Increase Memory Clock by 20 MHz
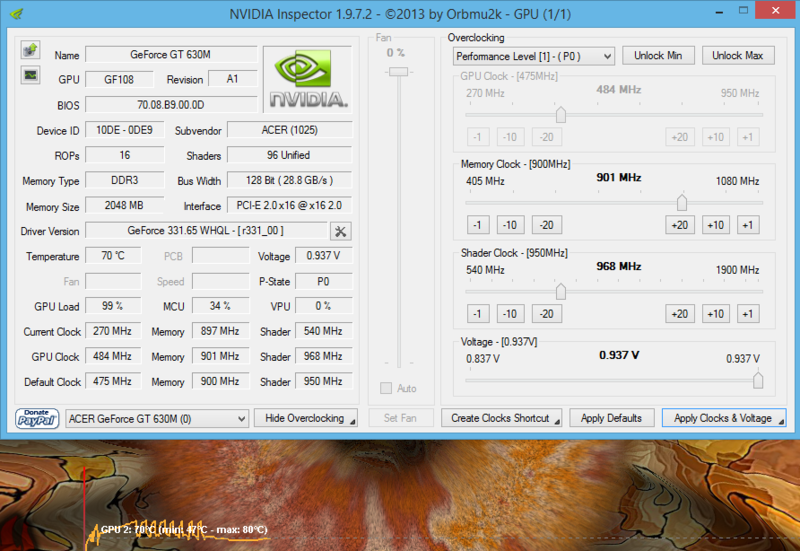 (x=680, y=225)
